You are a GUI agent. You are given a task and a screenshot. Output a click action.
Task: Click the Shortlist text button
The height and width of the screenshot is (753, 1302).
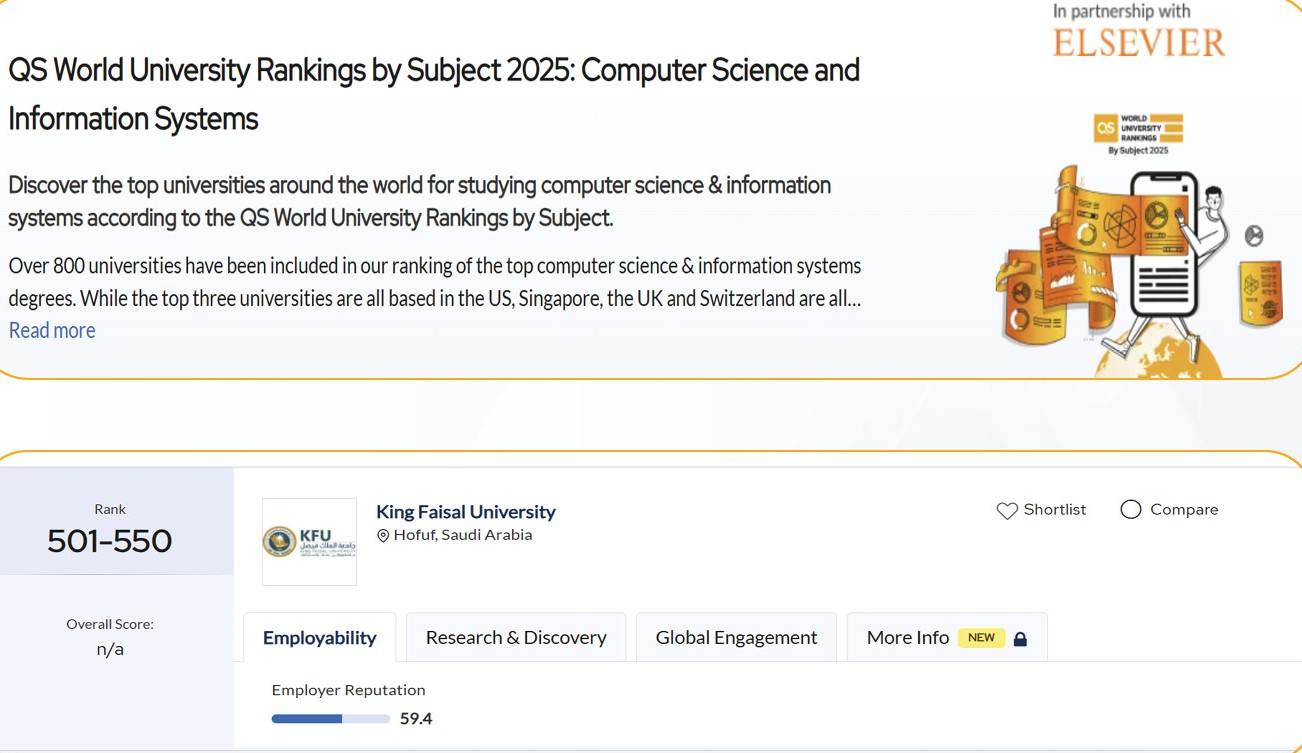[1054, 510]
